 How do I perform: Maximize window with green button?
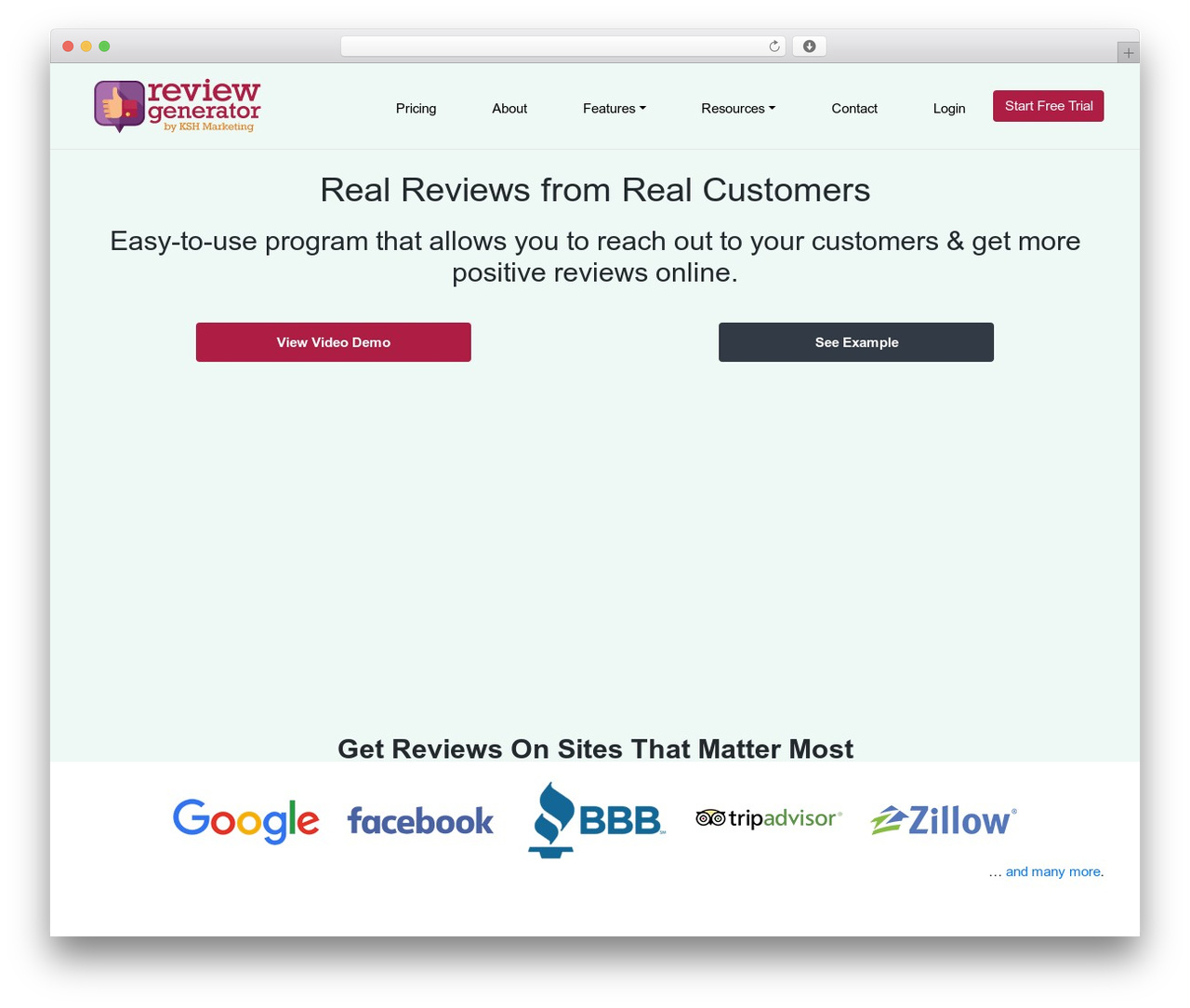coord(104,46)
